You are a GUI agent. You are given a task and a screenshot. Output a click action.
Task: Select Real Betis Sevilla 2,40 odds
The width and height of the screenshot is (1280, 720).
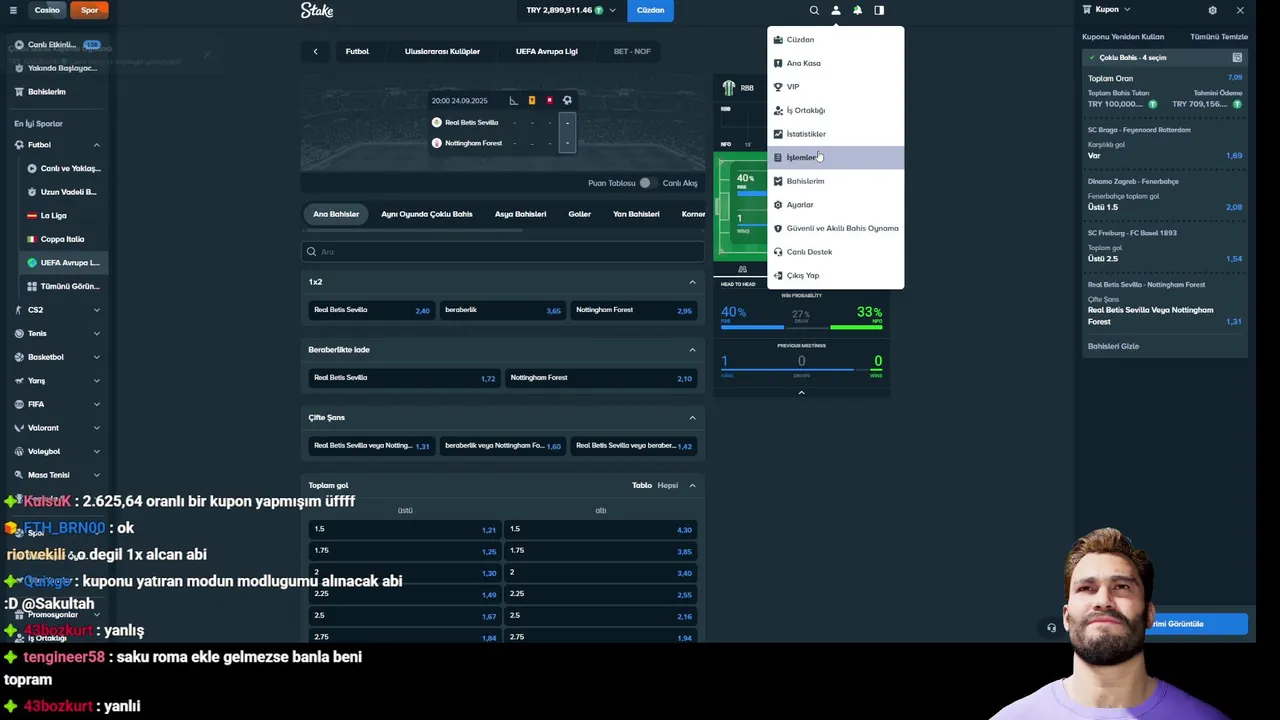(x=371, y=310)
